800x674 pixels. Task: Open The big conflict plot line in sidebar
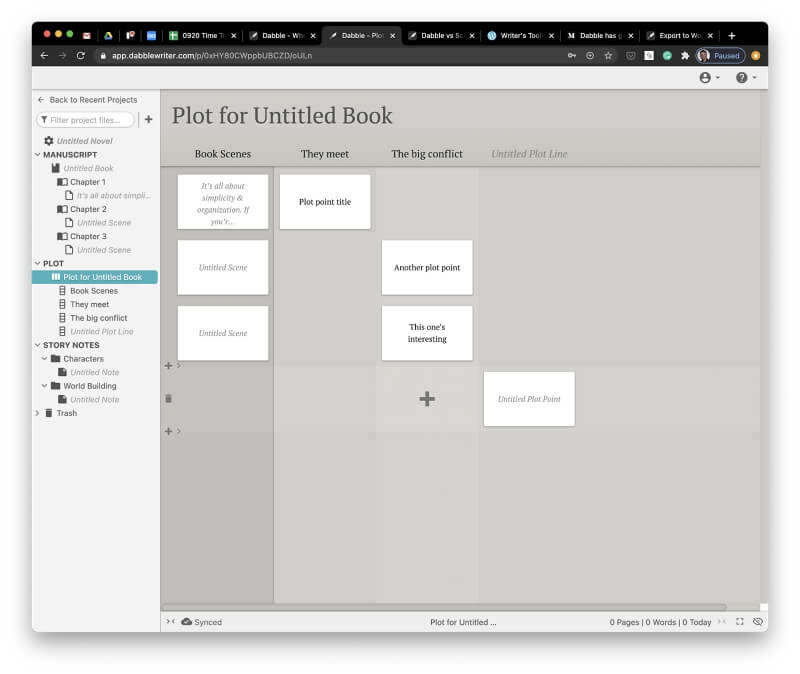click(x=93, y=318)
